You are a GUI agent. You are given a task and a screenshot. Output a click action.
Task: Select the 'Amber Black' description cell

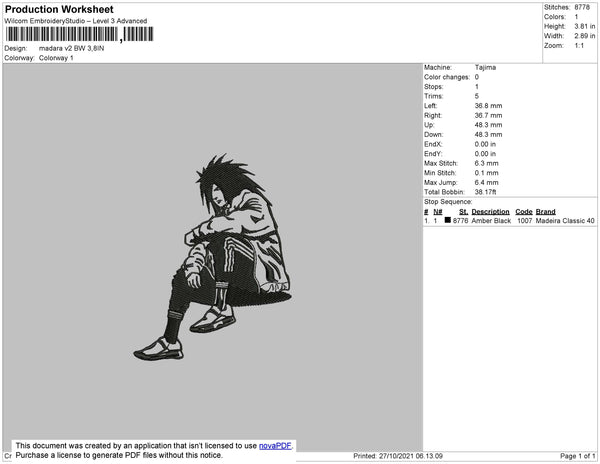point(491,221)
